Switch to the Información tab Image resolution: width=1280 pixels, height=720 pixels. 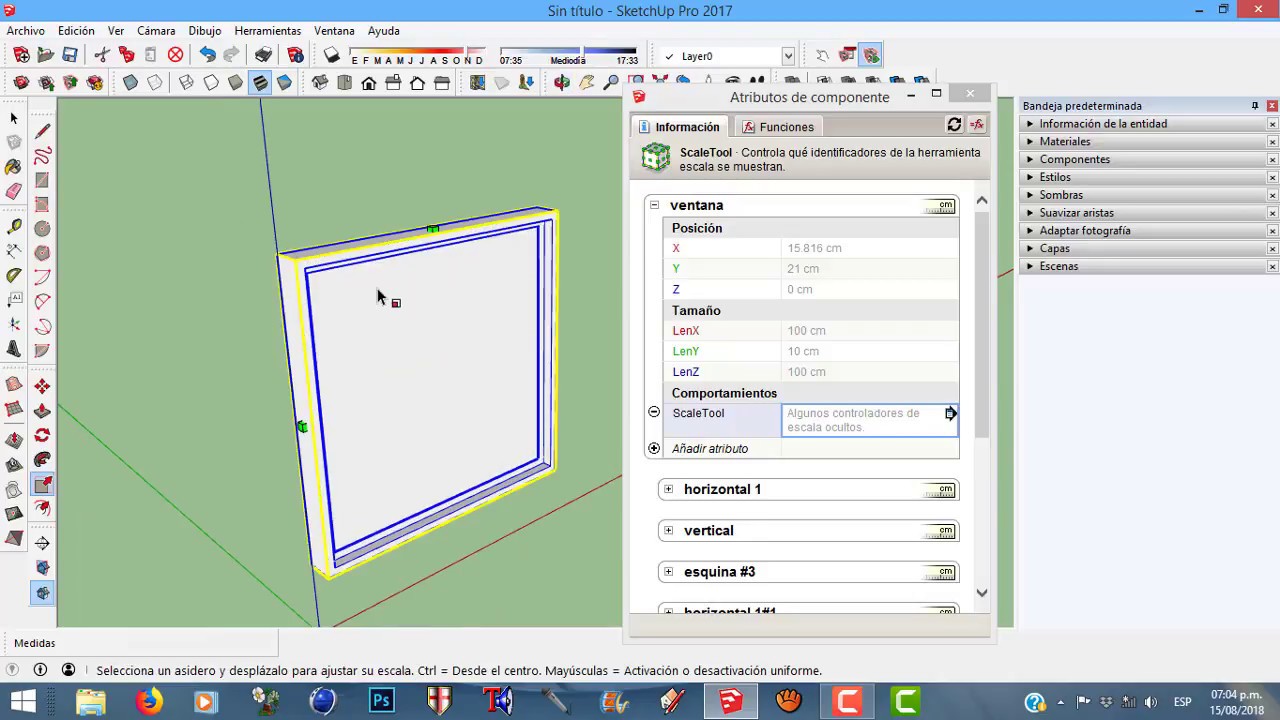[x=679, y=127]
